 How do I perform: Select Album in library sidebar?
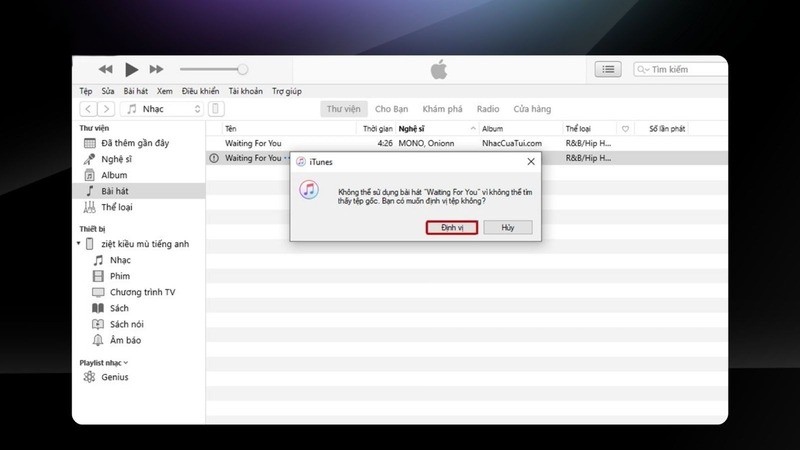(138, 175)
